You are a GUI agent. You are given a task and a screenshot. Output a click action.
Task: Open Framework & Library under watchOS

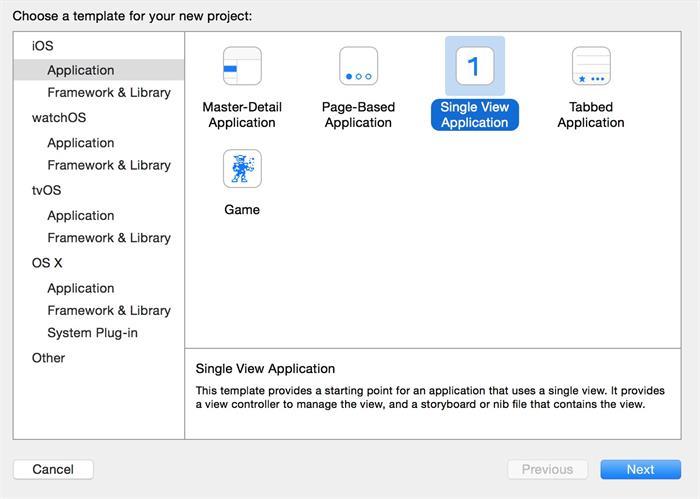[109, 165]
